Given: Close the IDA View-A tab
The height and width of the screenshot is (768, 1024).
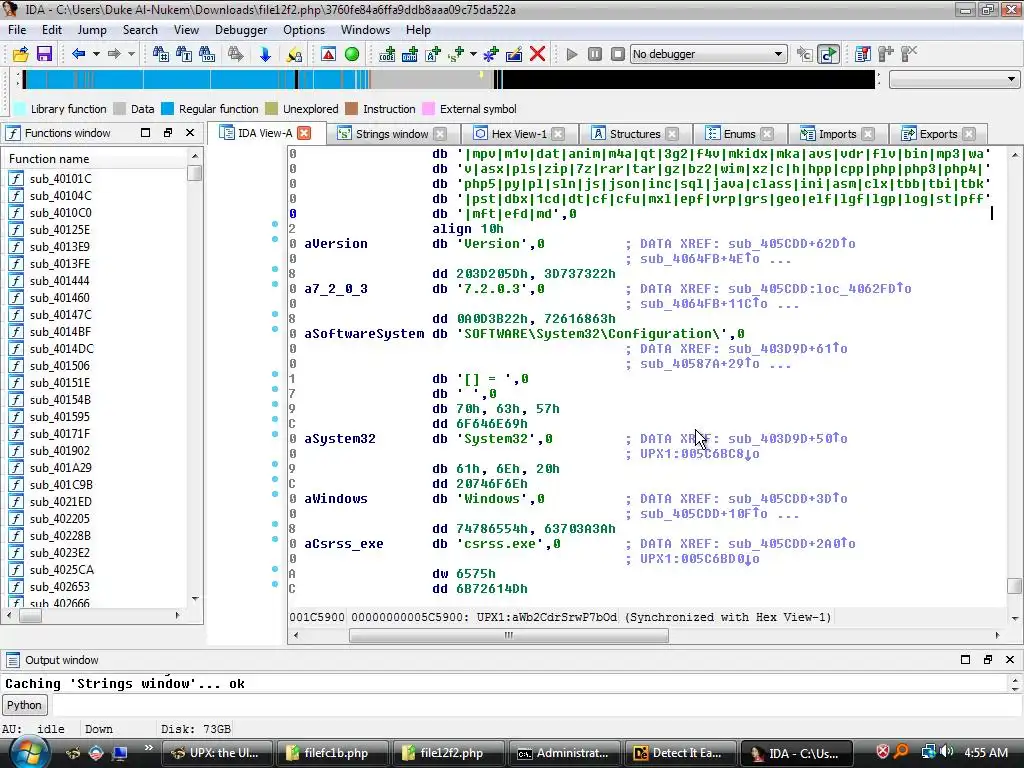Looking at the screenshot, I should pos(304,133).
